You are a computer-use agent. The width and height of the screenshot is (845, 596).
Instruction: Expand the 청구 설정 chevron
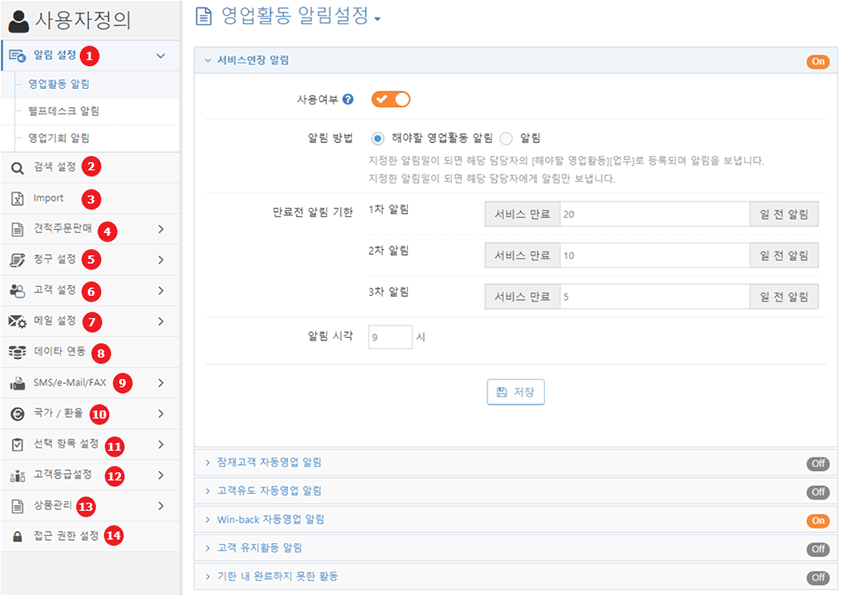tap(161, 260)
